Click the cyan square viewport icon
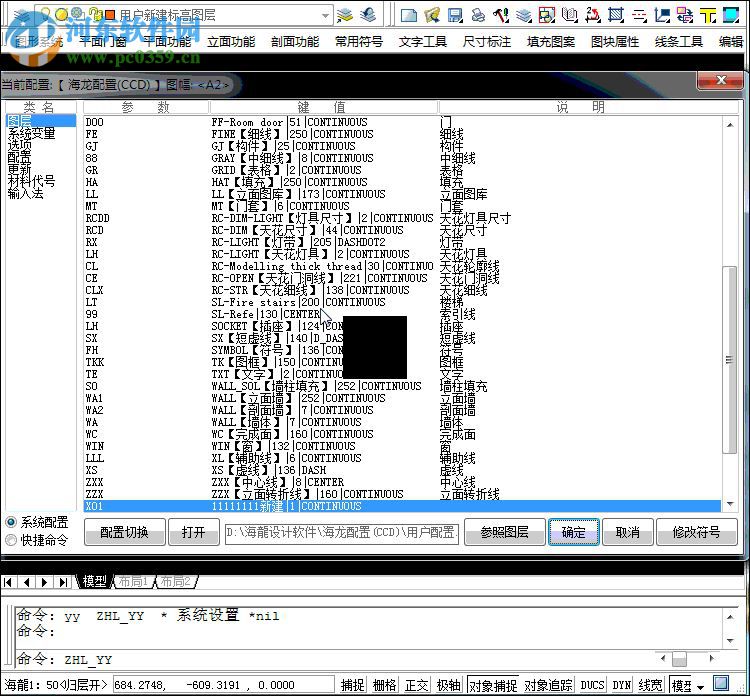This screenshot has height=696, width=750. click(x=730, y=15)
